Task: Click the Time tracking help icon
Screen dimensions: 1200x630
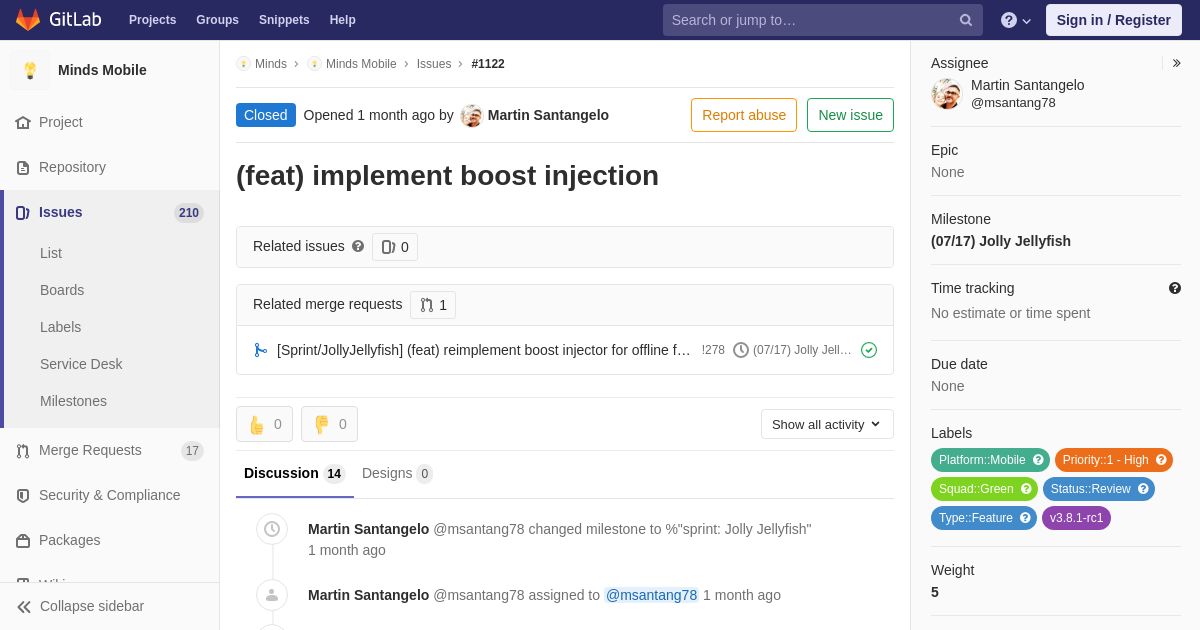Action: pos(1175,288)
